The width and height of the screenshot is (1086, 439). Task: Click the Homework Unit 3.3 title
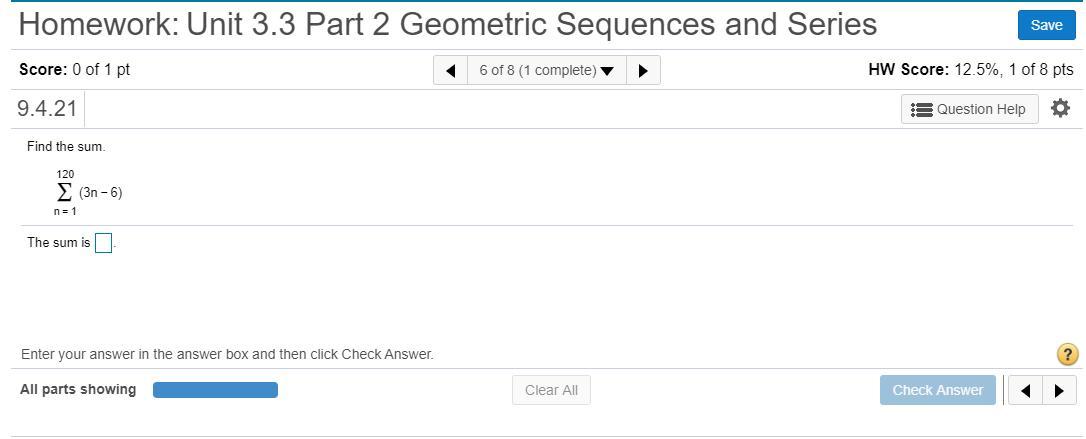[x=448, y=24]
